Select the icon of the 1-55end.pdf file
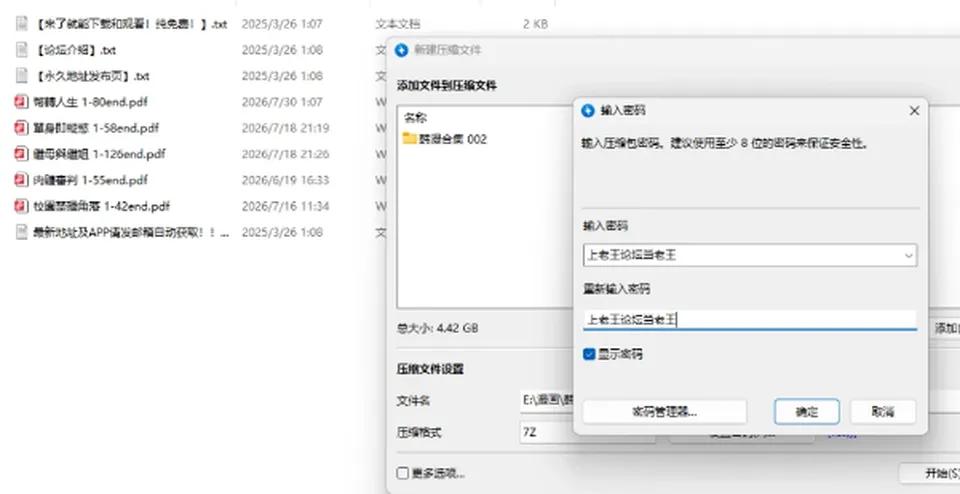This screenshot has height=494, width=960. point(21,180)
